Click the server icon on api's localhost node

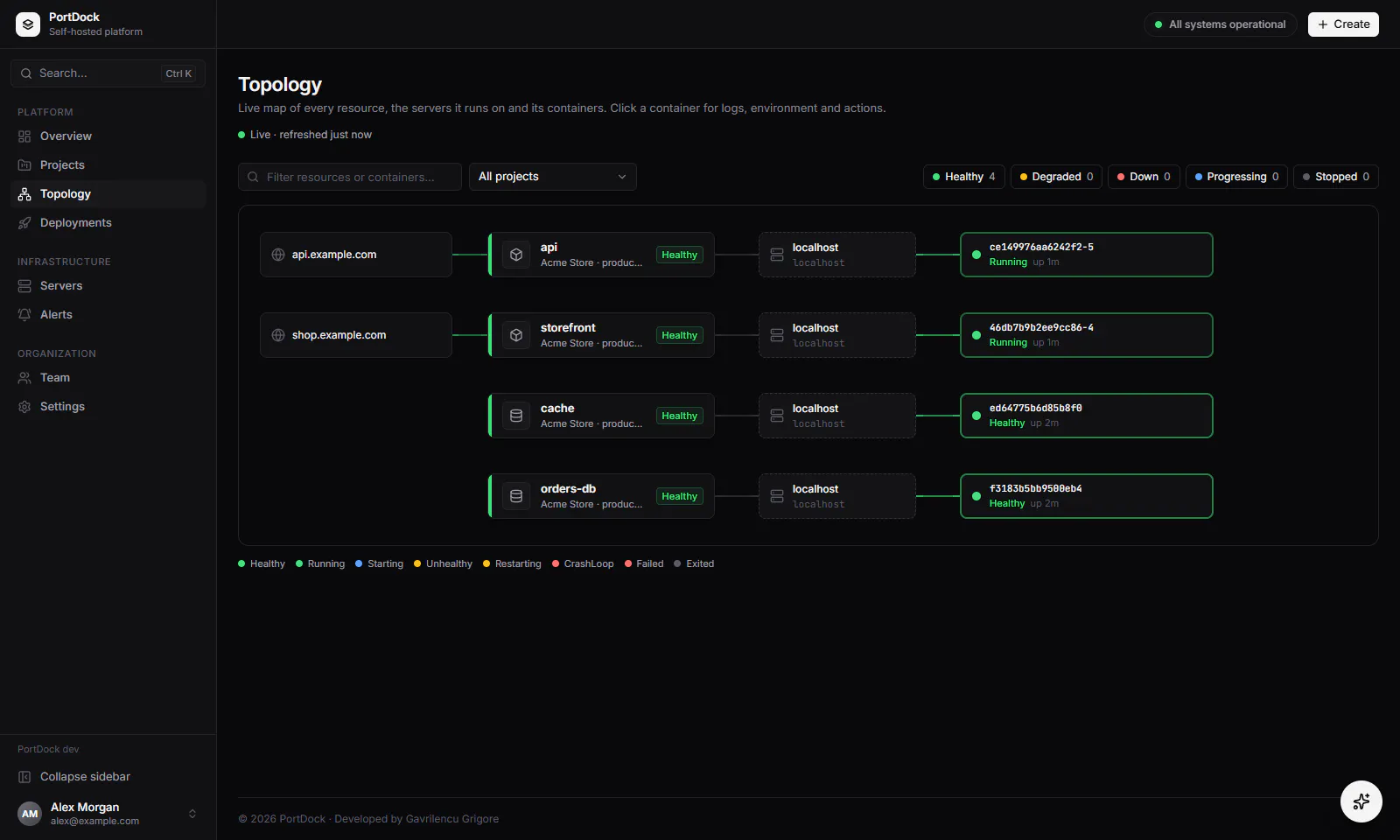[777, 255]
